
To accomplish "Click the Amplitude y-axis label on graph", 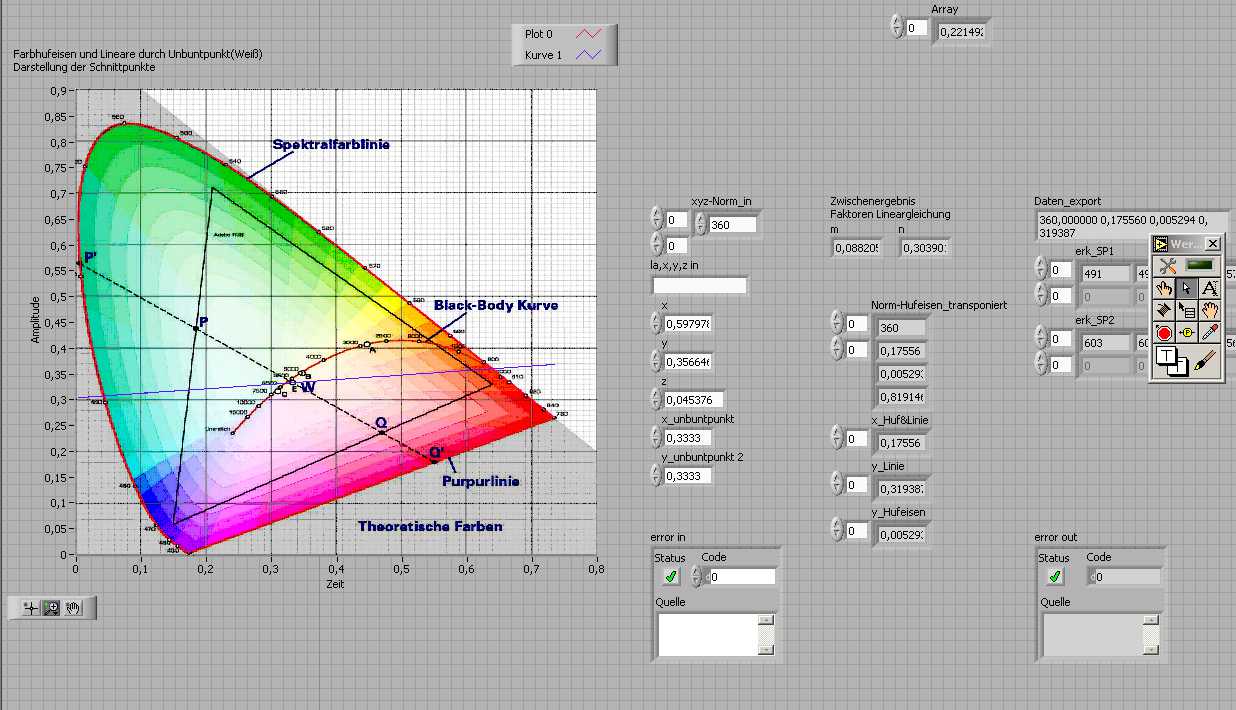I will 36,319.
